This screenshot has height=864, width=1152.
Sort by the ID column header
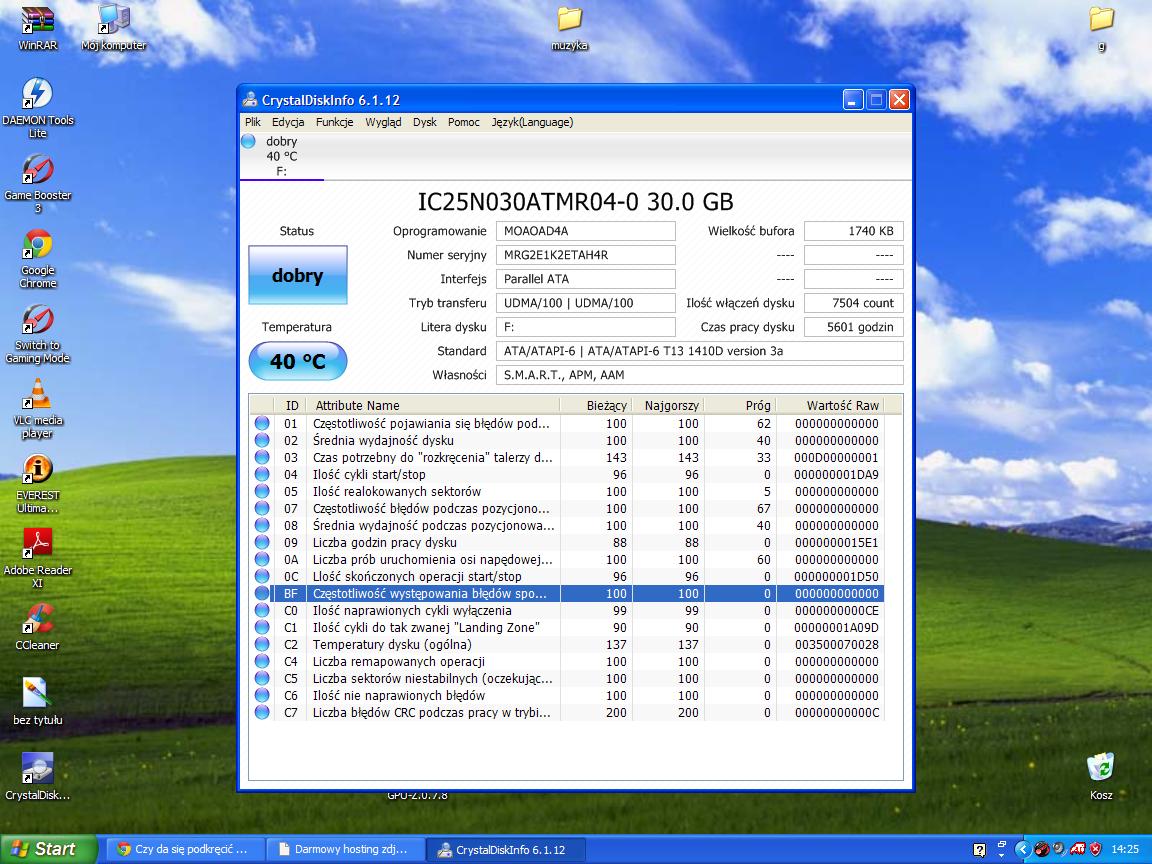coord(292,405)
